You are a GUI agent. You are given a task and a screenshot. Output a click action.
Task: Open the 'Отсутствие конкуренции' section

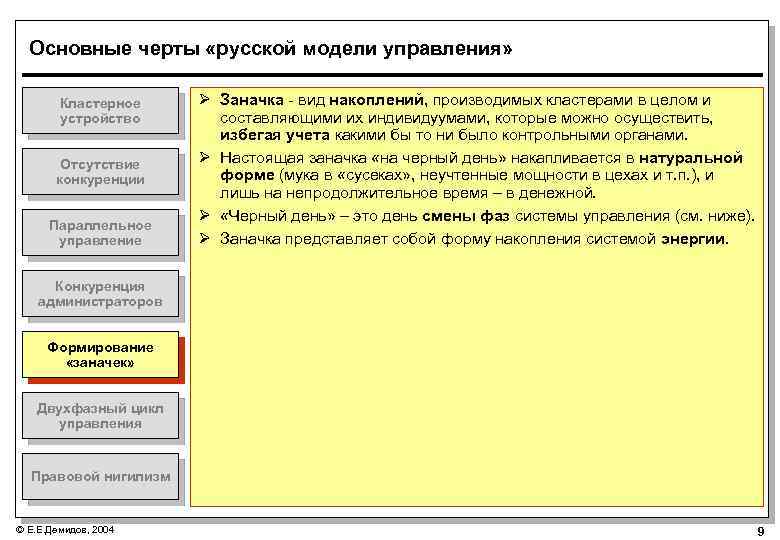(100, 172)
